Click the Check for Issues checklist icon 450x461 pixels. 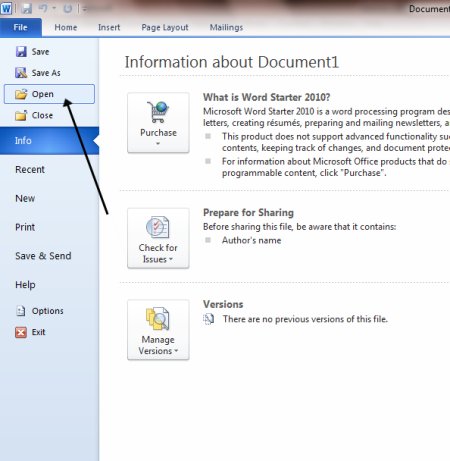coord(157,227)
